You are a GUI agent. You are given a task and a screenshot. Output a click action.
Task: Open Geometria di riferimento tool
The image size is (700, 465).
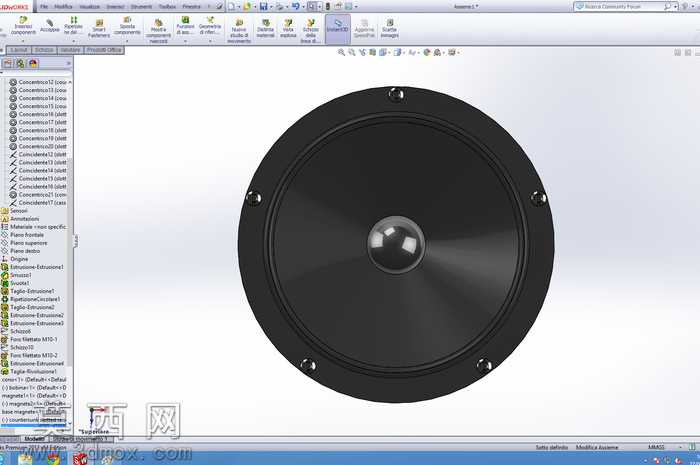point(210,26)
